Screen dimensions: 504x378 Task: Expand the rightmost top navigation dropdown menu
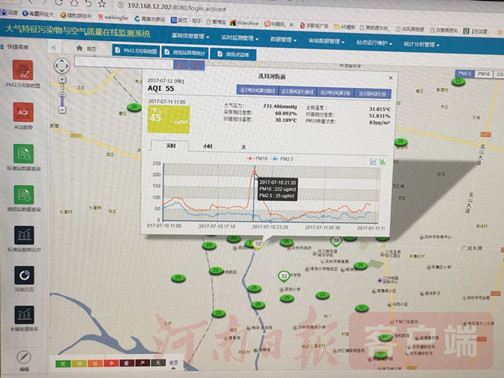421,44
